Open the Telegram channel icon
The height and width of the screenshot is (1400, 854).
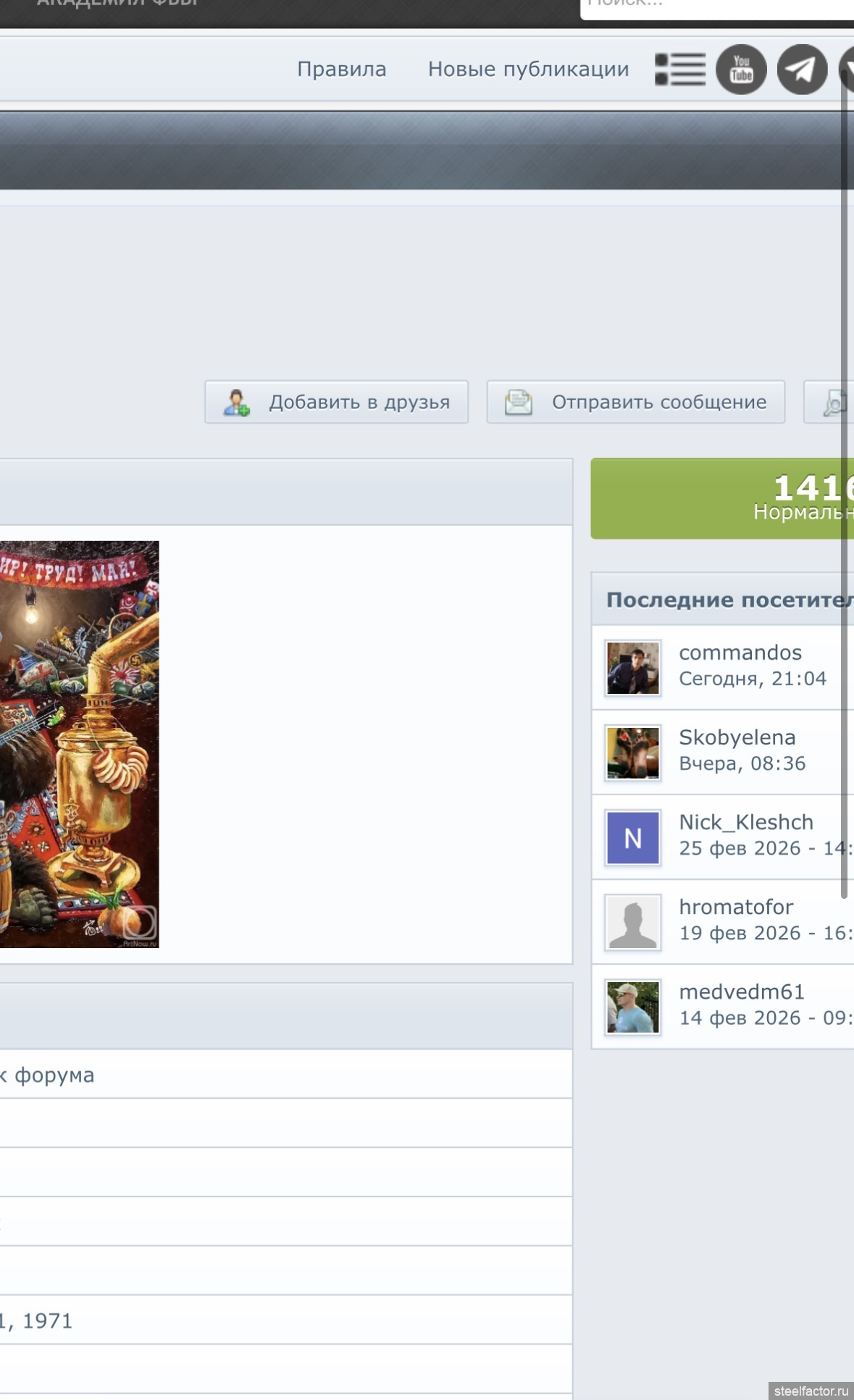tap(802, 70)
